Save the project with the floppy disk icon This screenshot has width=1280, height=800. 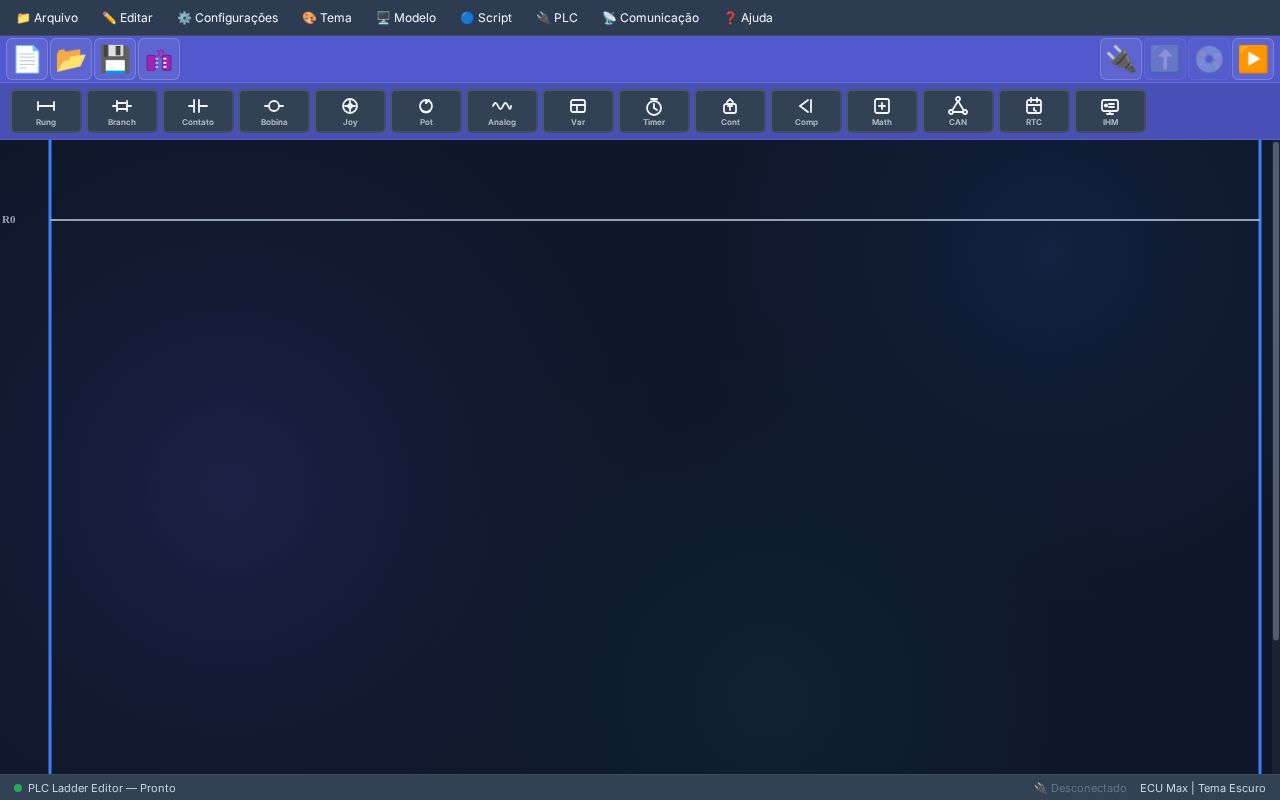[x=115, y=59]
